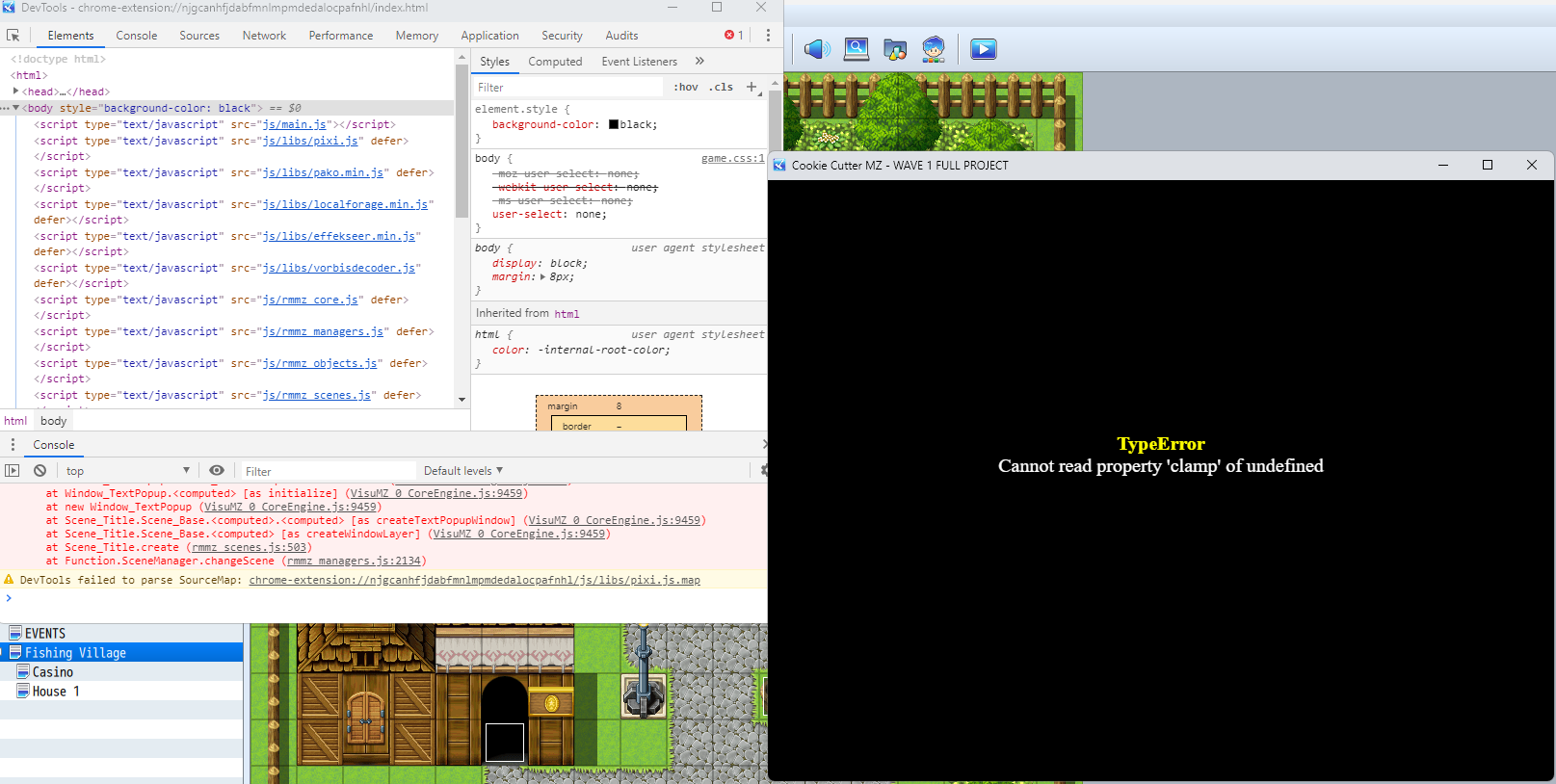Switch to the Computed pane tab
The height and width of the screenshot is (784, 1556).
[555, 62]
